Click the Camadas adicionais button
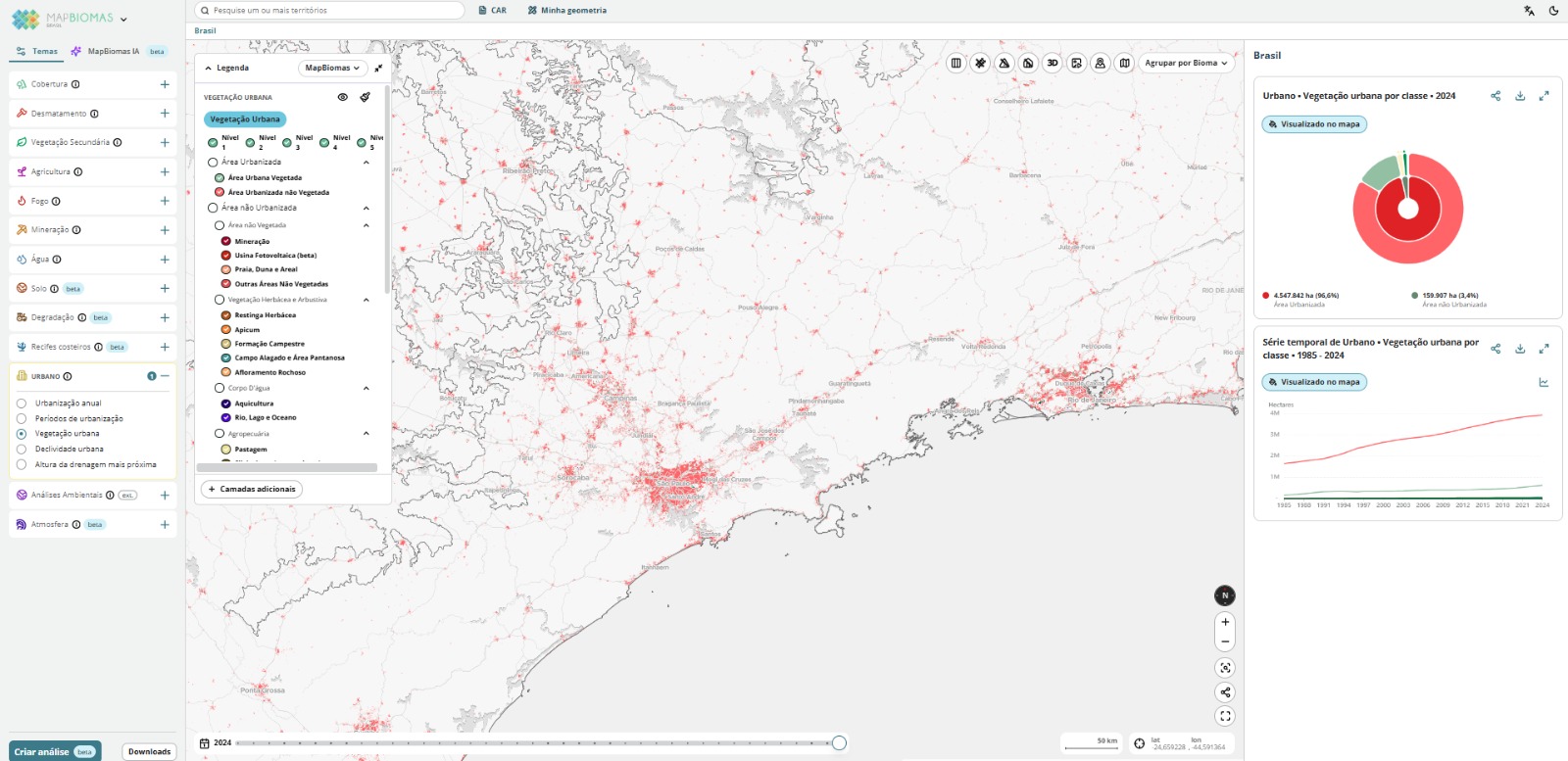 pyautogui.click(x=252, y=489)
